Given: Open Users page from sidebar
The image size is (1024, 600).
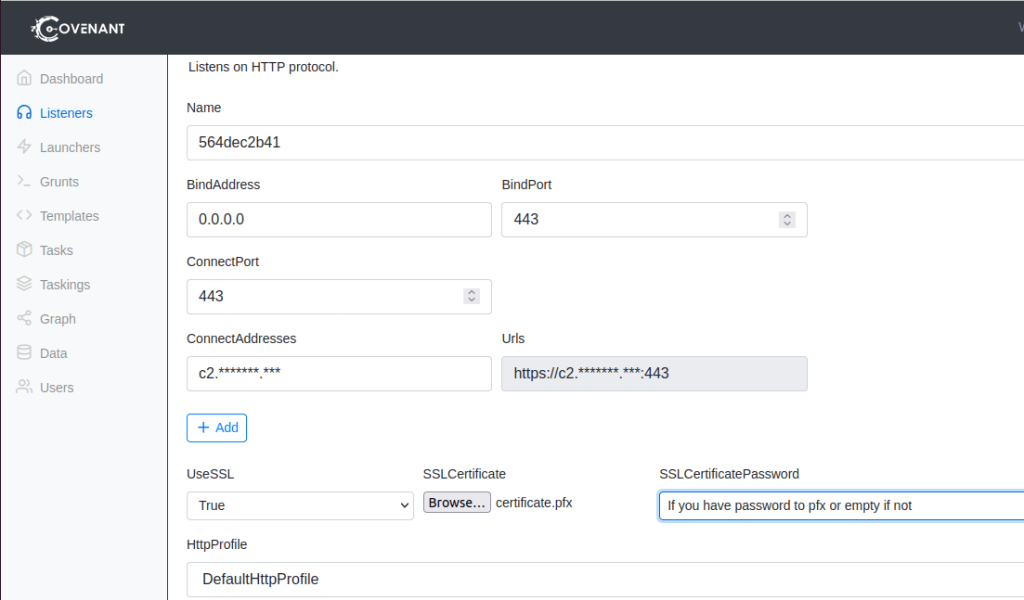Looking at the screenshot, I should pos(56,388).
